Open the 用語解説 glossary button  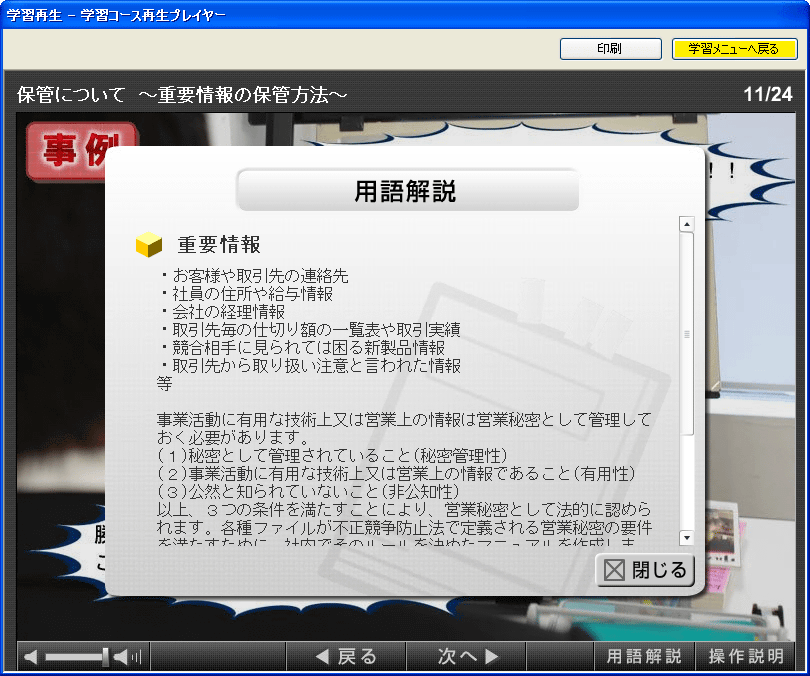pyautogui.click(x=644, y=656)
